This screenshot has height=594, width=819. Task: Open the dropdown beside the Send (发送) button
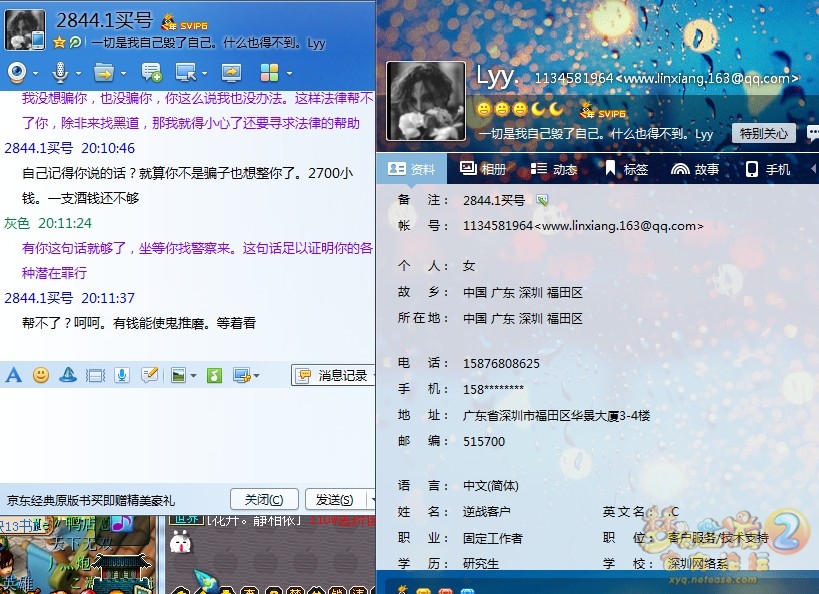[371, 499]
